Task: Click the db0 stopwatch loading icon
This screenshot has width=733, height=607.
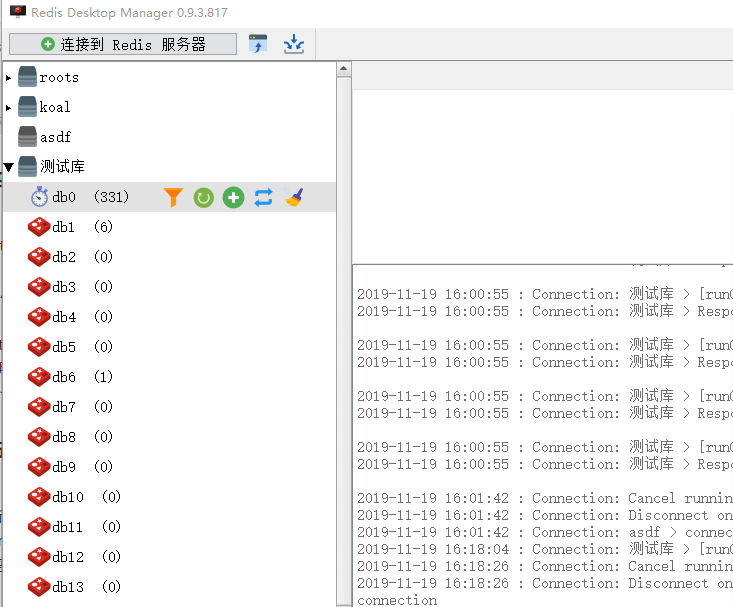Action: (39, 197)
